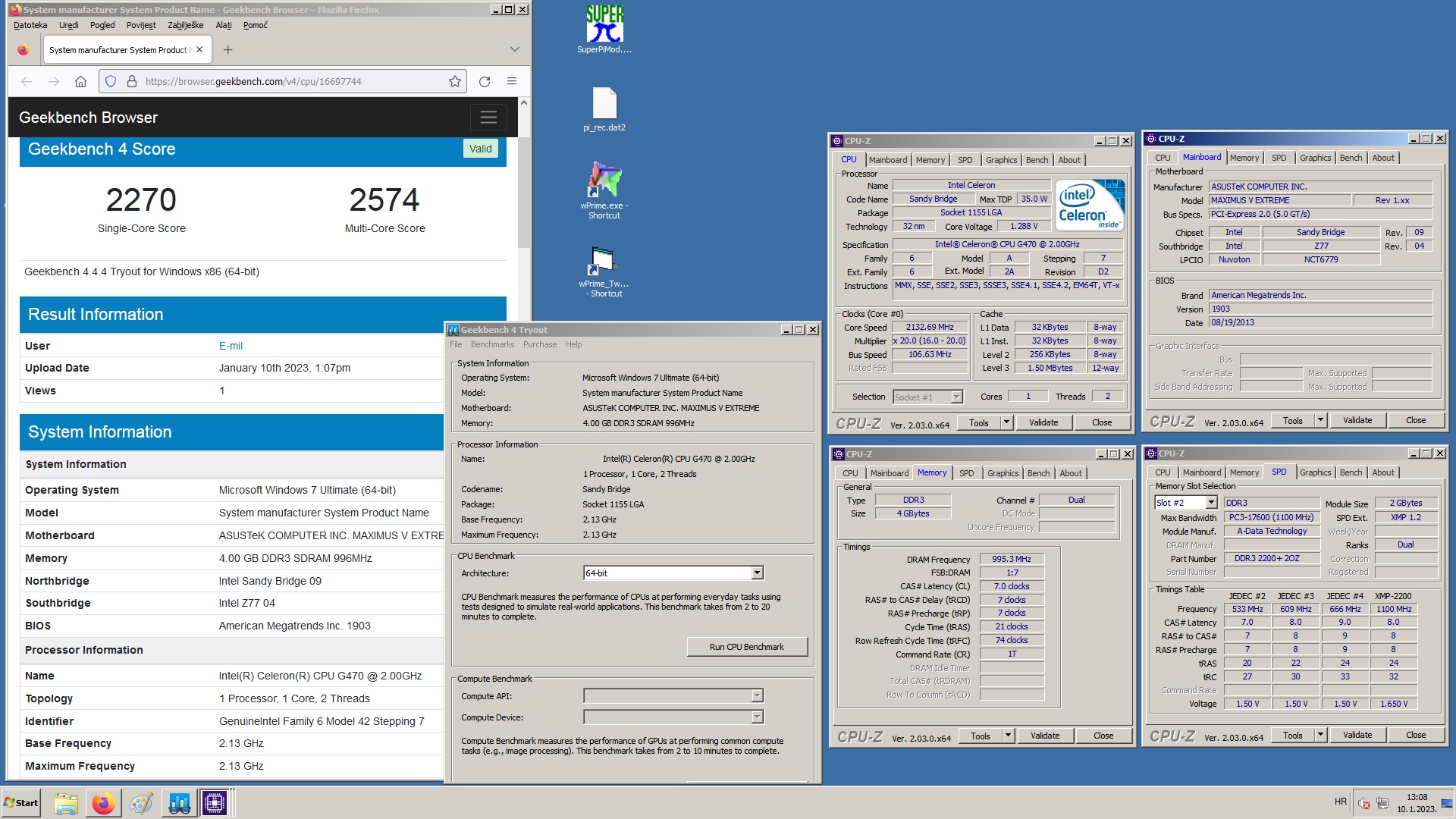Viewport: 1456px width, 819px height.
Task: Click the Firefox View icon left of tab
Action: pyautogui.click(x=24, y=50)
